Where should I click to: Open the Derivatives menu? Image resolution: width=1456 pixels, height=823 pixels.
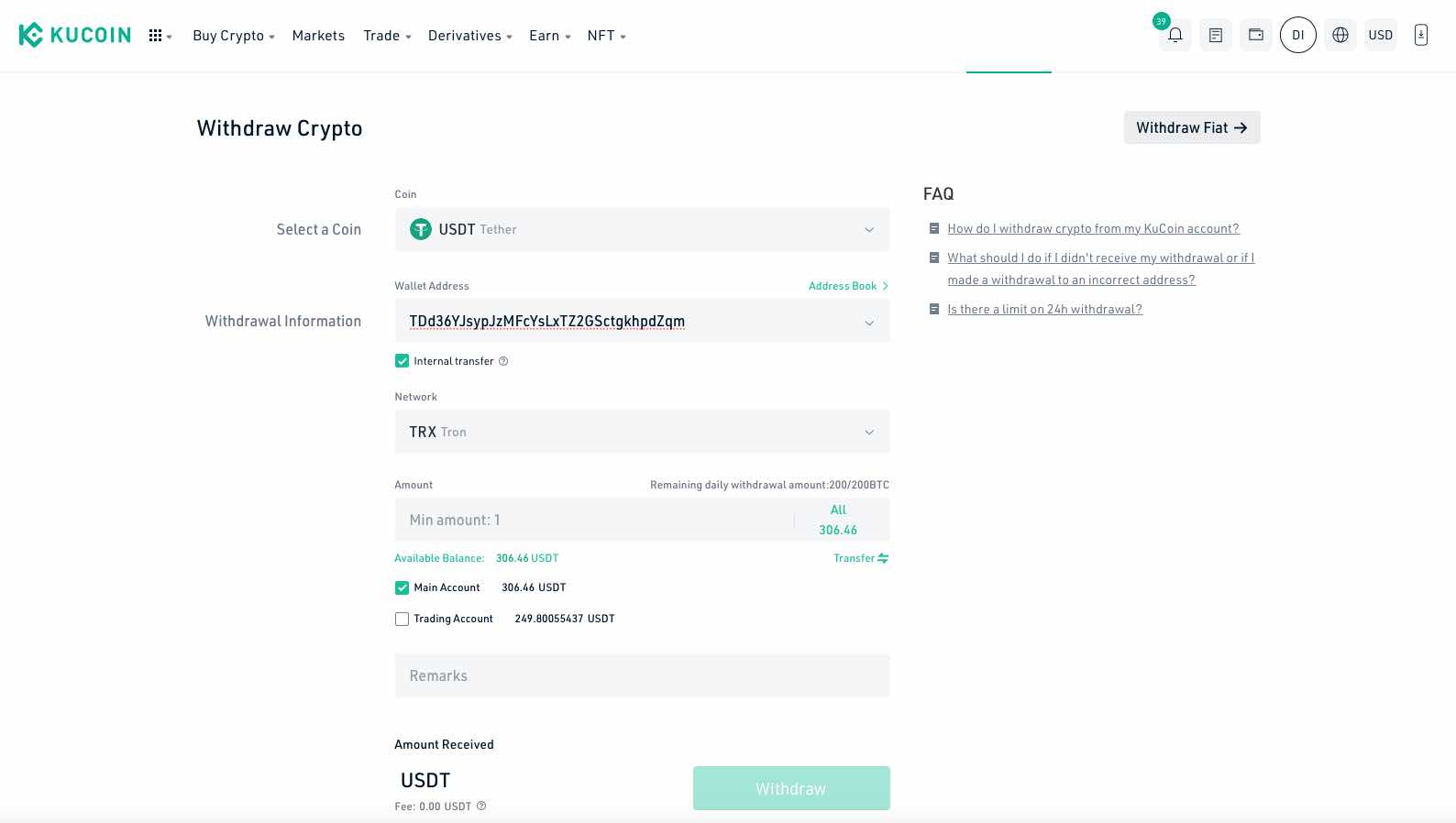[x=469, y=36]
